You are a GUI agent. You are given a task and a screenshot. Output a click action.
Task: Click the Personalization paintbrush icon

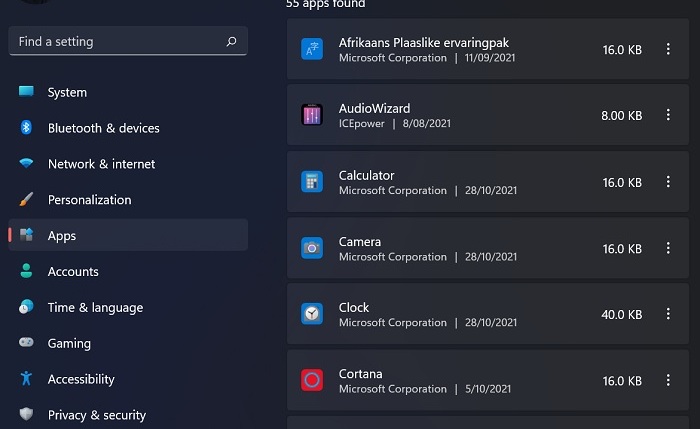coord(26,199)
